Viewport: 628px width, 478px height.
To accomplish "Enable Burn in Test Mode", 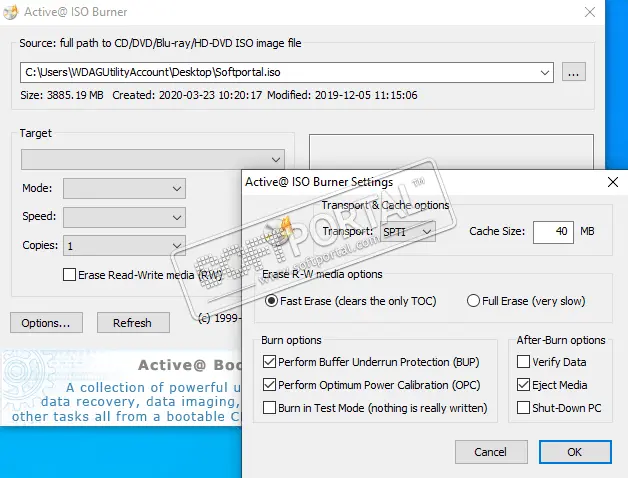I will (269, 408).
